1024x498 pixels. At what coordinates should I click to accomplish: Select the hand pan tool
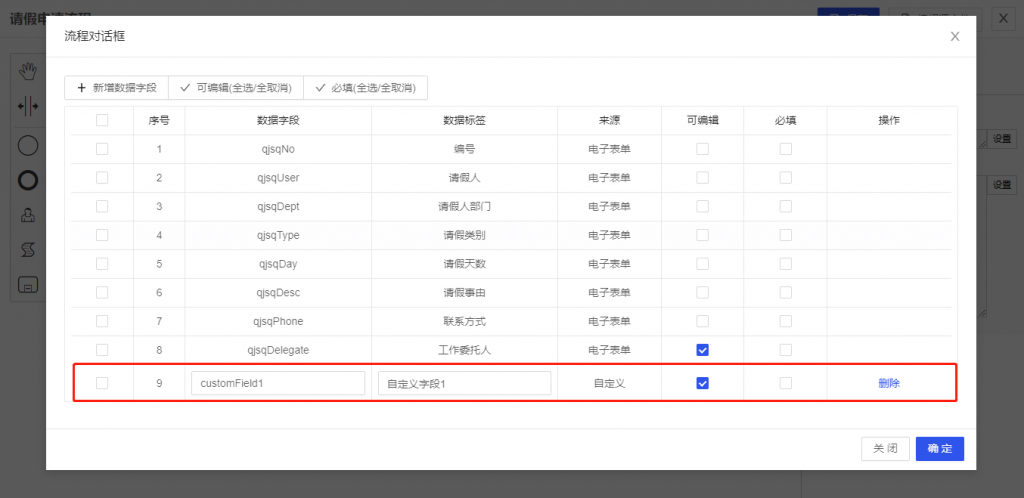(28, 70)
